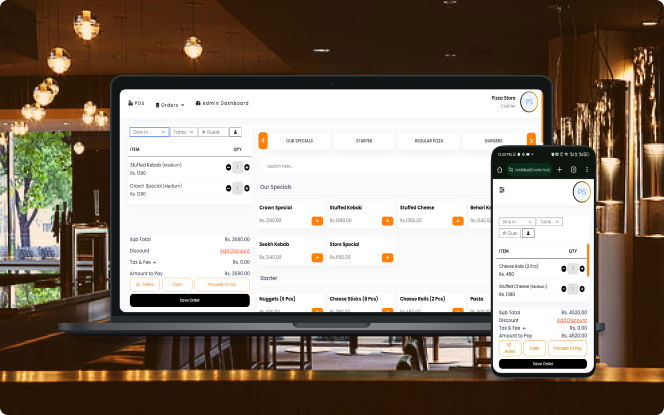Viewport: 664px width, 415px height.
Task: Decrease Crown Special quantity on laptop
Action: point(229,189)
